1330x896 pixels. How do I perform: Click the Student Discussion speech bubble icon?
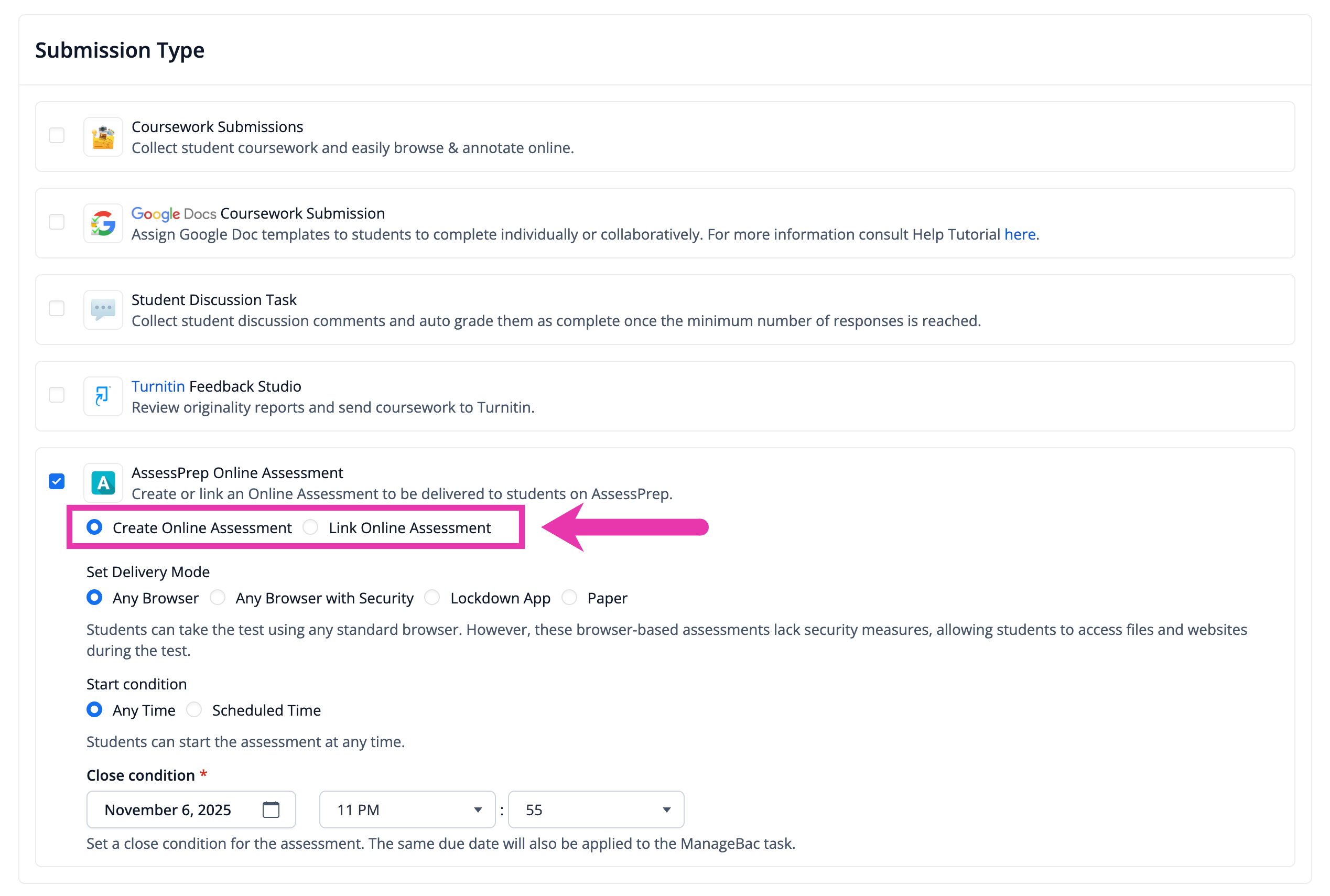pos(103,310)
